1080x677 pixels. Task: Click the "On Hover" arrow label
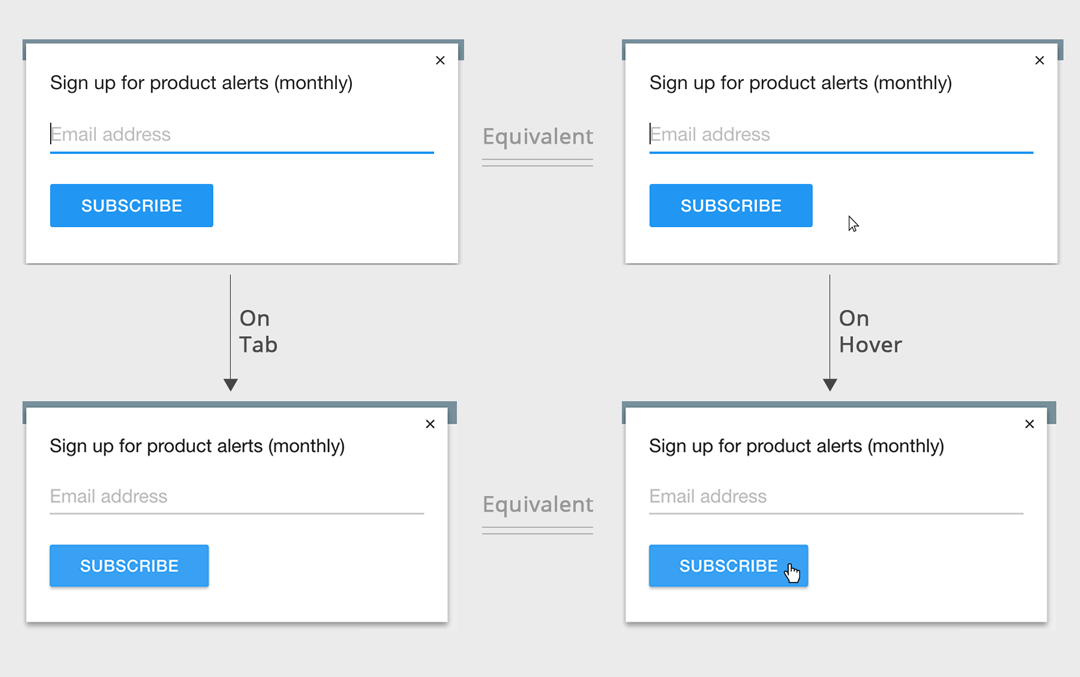[x=870, y=331]
